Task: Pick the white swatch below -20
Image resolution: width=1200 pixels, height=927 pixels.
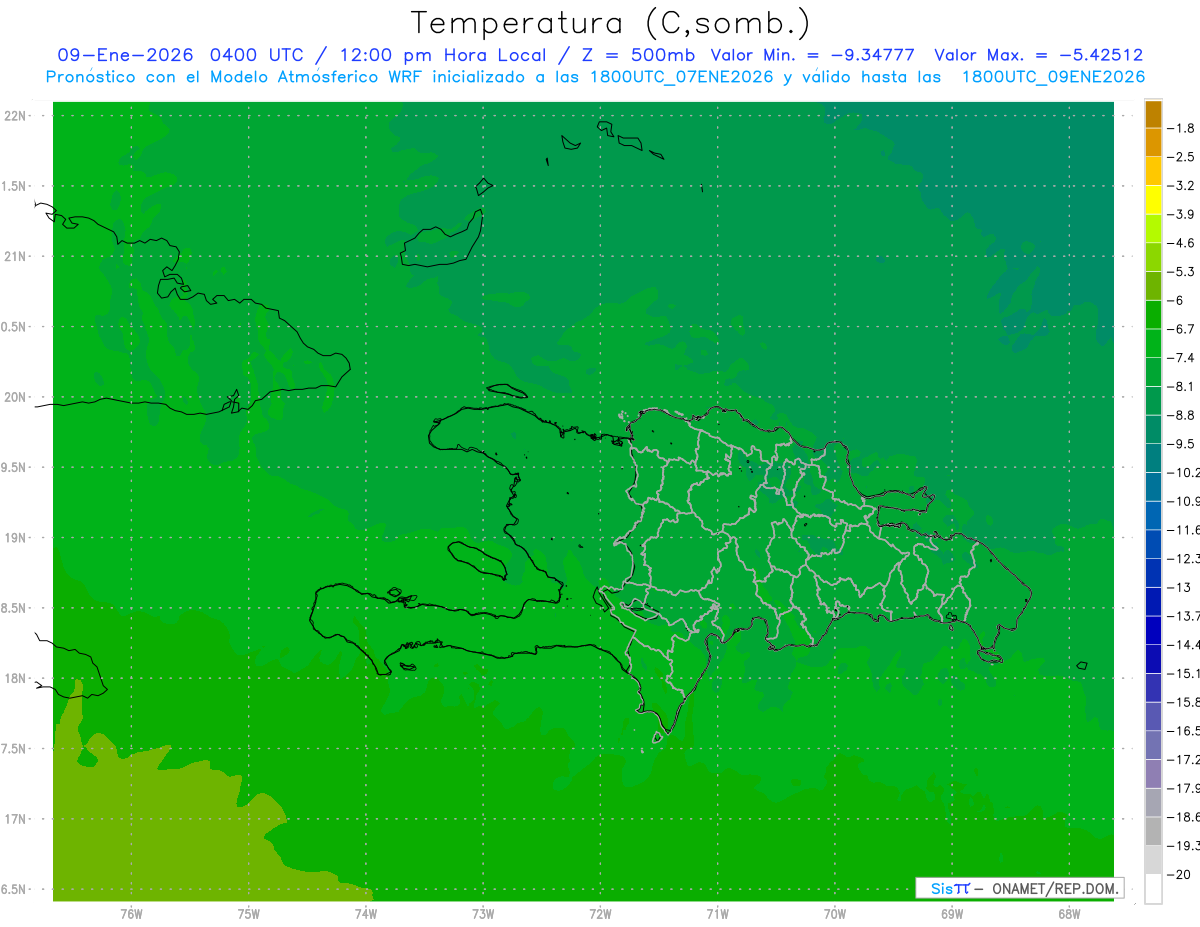Action: click(x=1153, y=889)
